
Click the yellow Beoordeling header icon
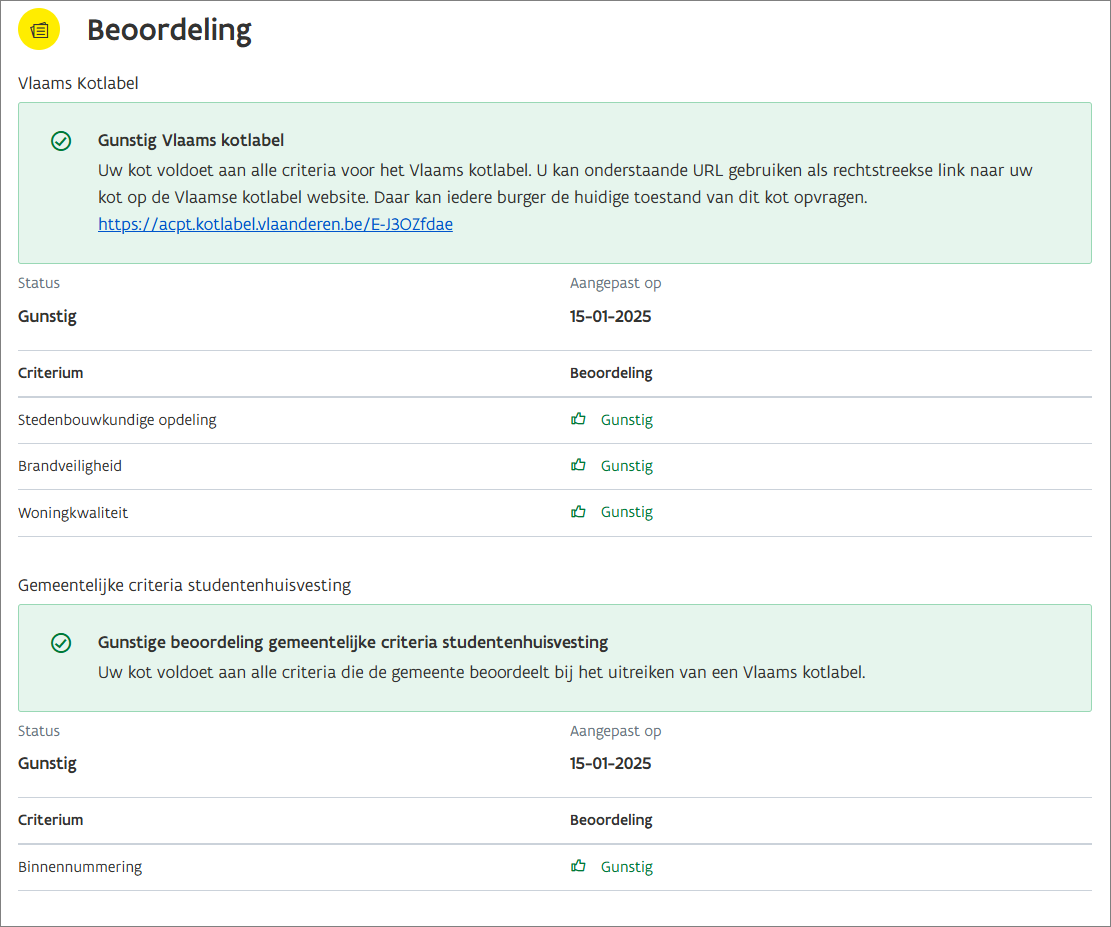tap(39, 30)
